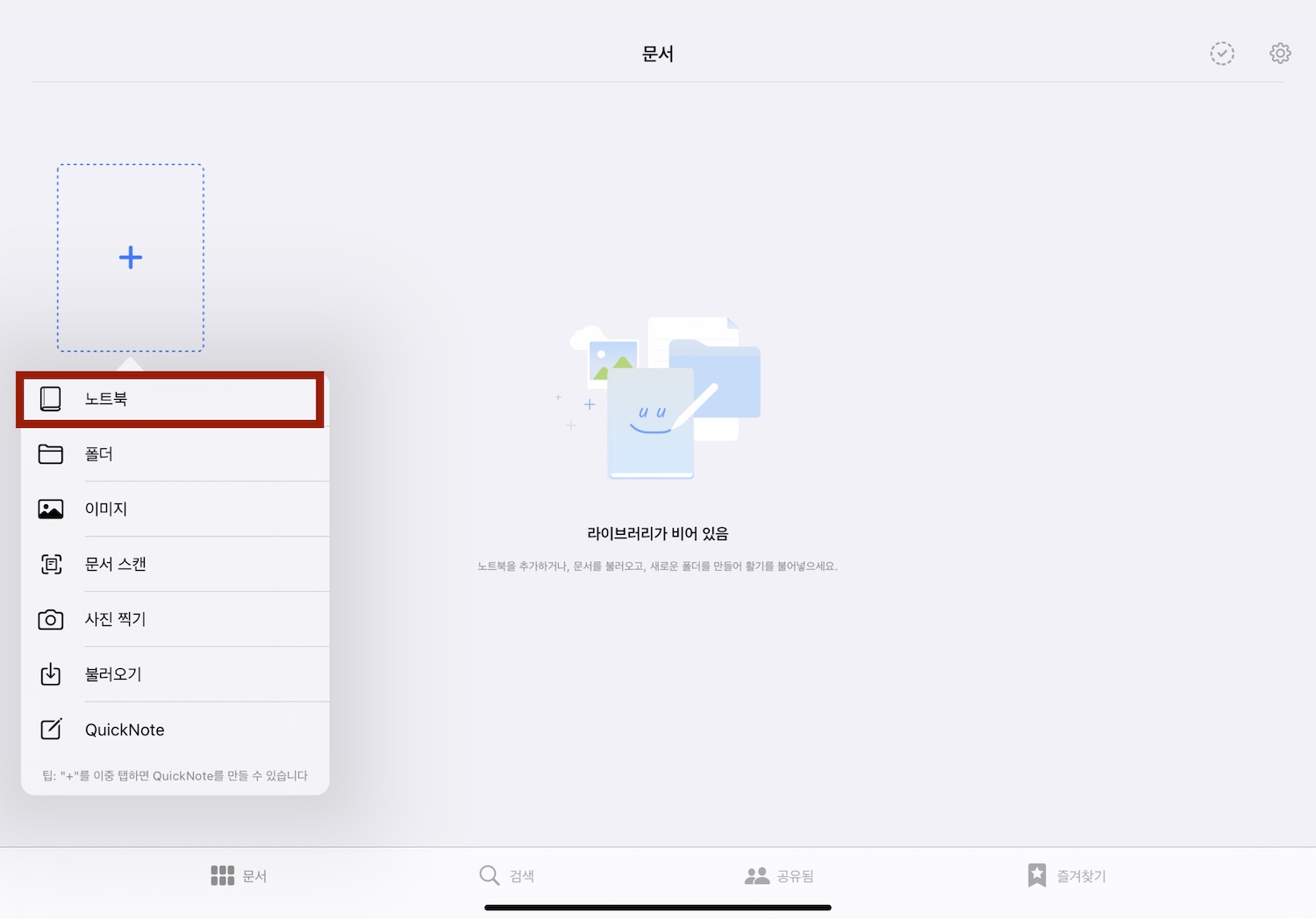Select the 노트북 (Notebook) menu icon
This screenshot has width=1316, height=919.
(51, 398)
